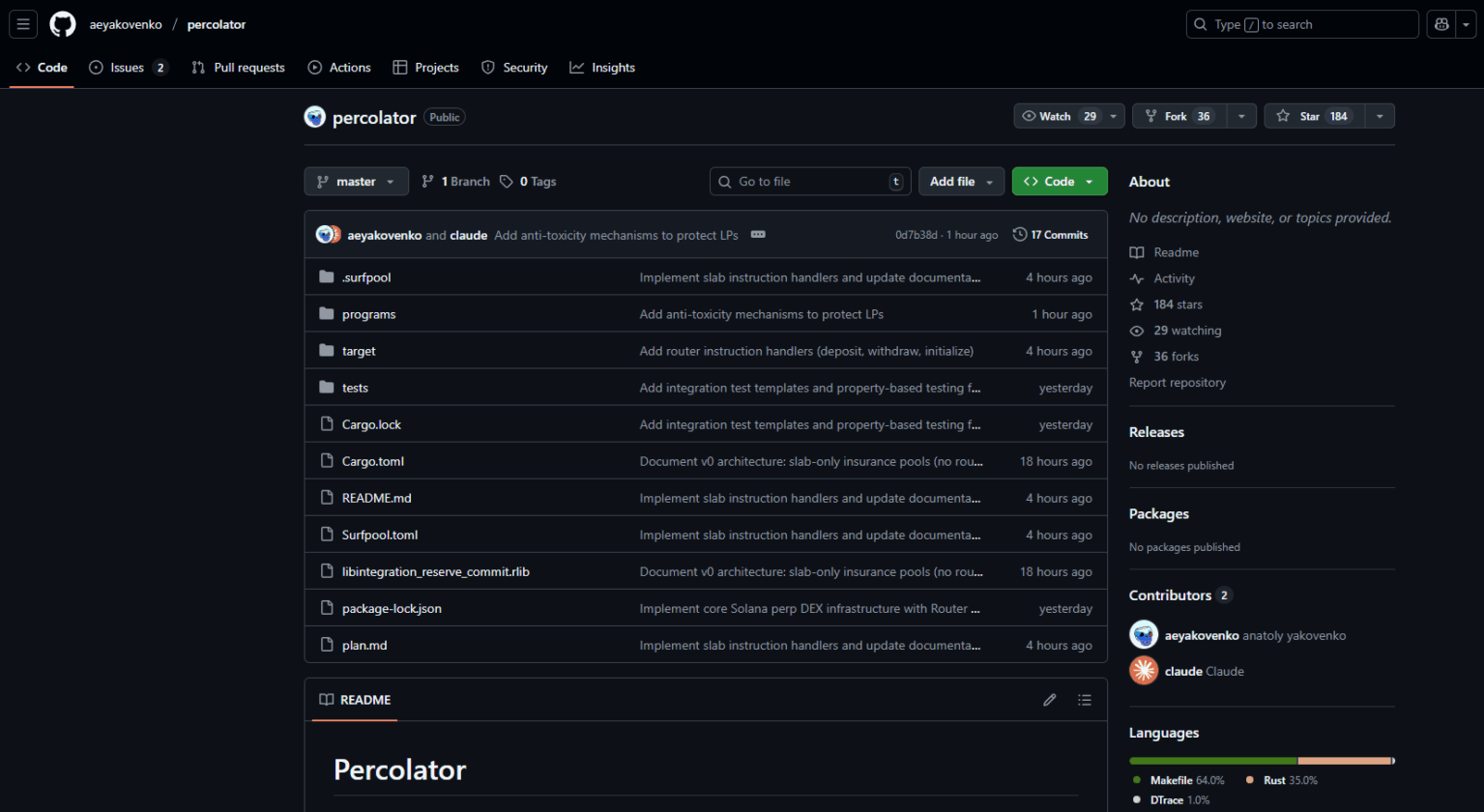Image resolution: width=1484 pixels, height=812 pixels.
Task: Expand the green Code dropdown button
Action: coord(1059,182)
